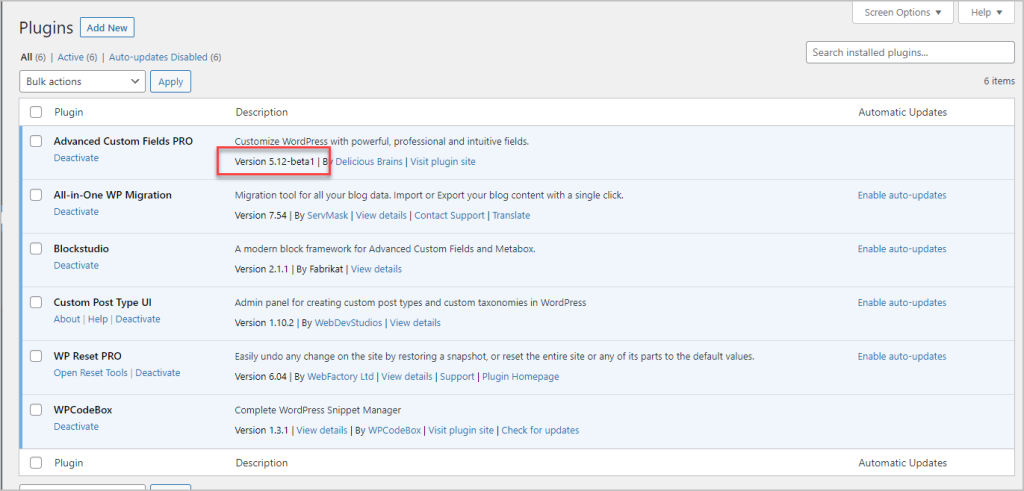
Task: Deactivate the WPCodeBox plugin
Action: 76,426
